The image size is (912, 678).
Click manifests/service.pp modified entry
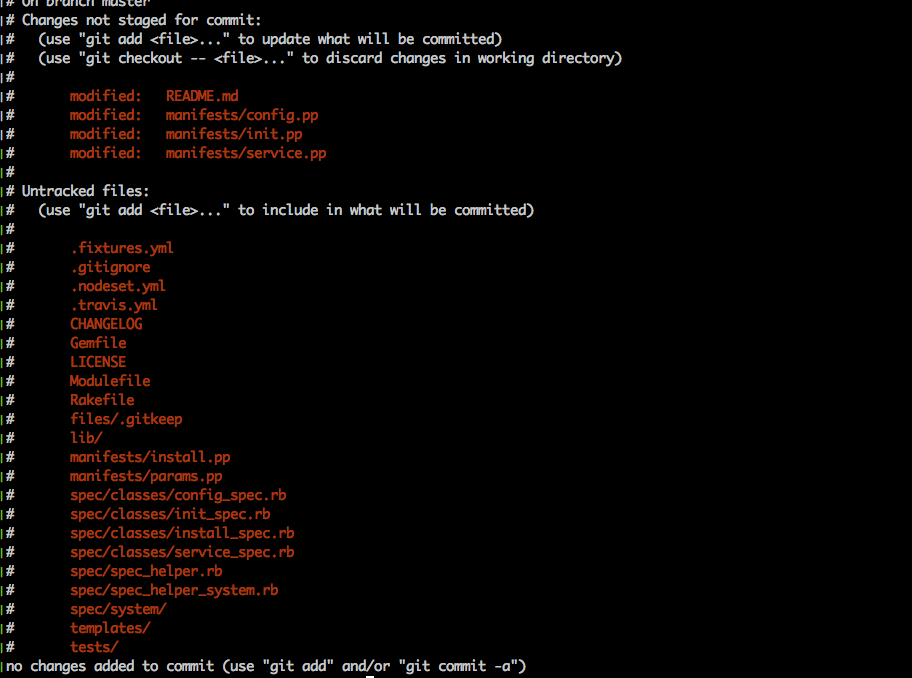(x=246, y=154)
